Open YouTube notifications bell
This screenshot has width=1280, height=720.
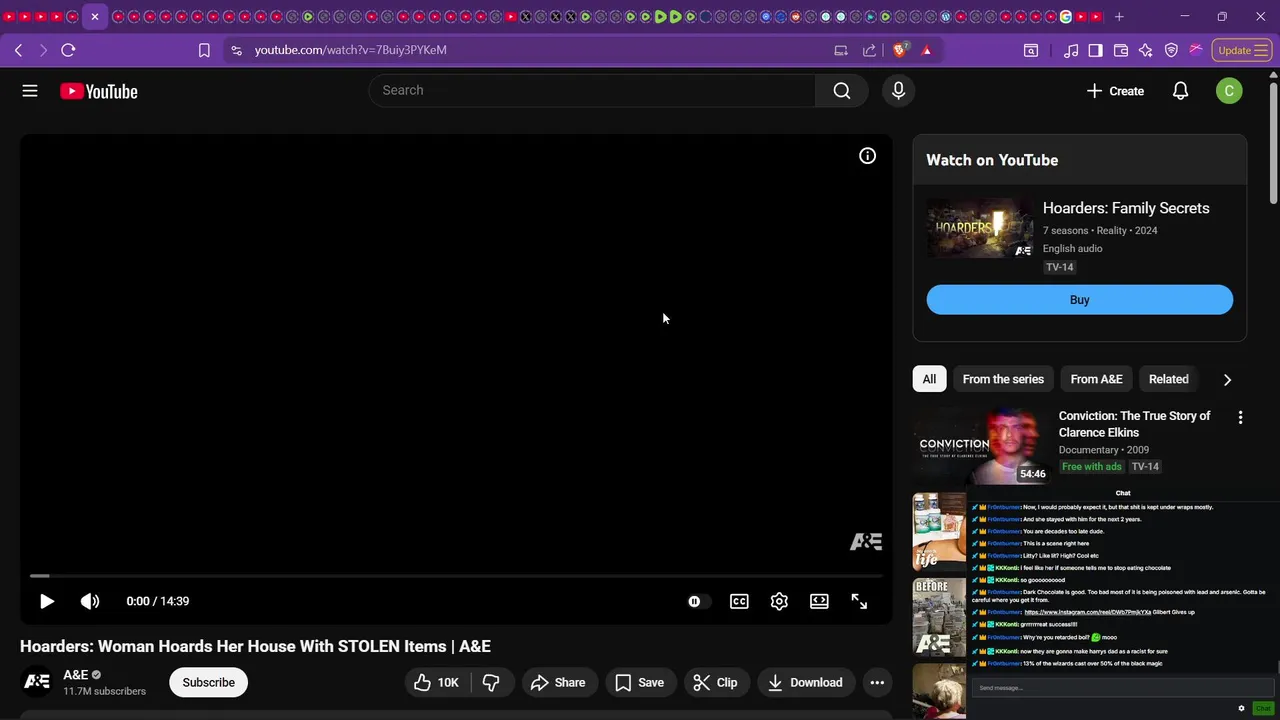(x=1180, y=91)
